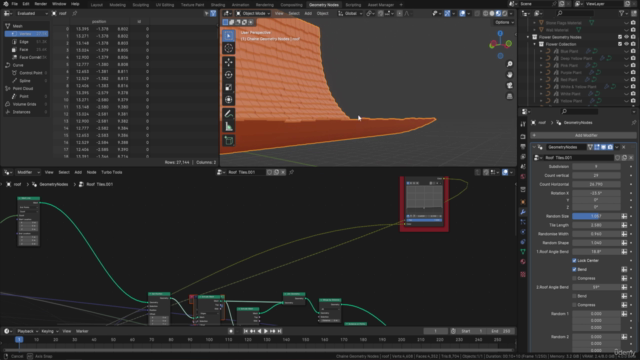Viewport: 640px width, 360px height.
Task: Click the outliner filter funnel icon
Action: 622,13
